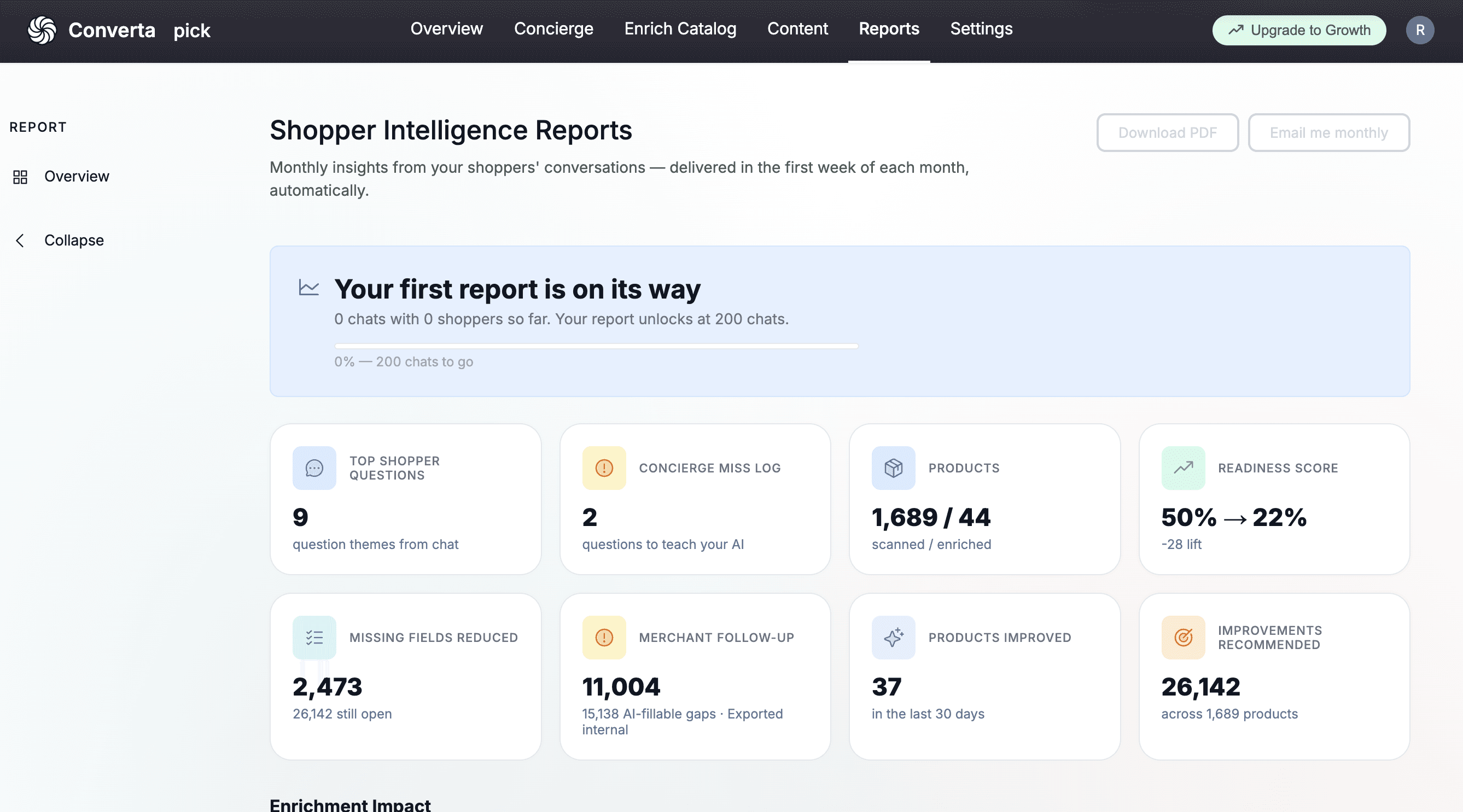Click 'scanned / enriched' label

tap(931, 544)
